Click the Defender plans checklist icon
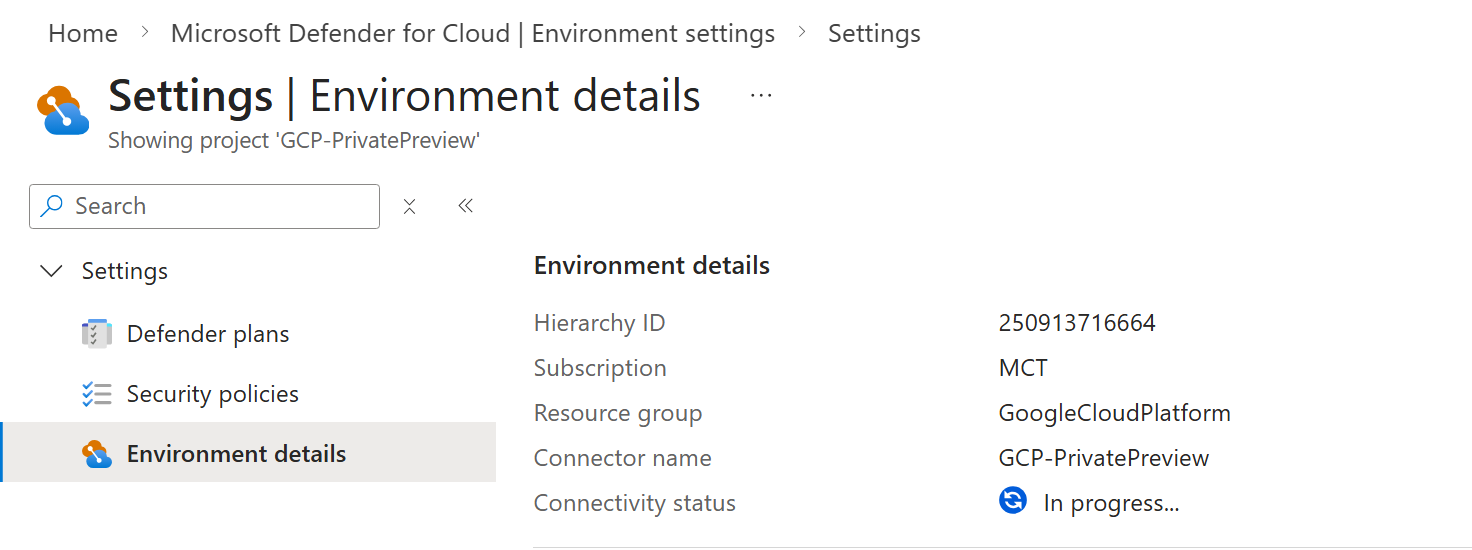The width and height of the screenshot is (1472, 550). point(96,334)
